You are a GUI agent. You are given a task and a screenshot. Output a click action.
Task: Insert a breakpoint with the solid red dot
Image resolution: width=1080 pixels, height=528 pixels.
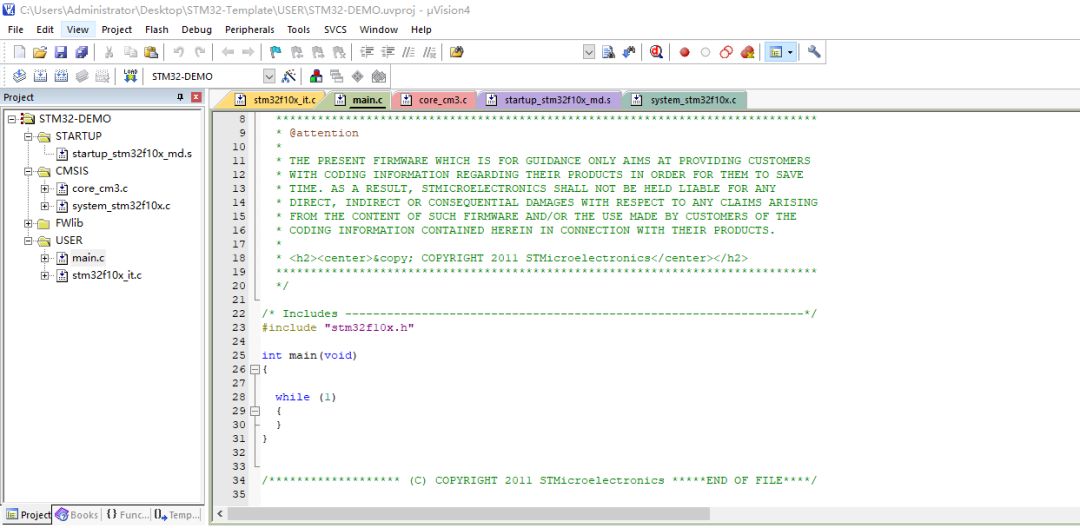684,52
